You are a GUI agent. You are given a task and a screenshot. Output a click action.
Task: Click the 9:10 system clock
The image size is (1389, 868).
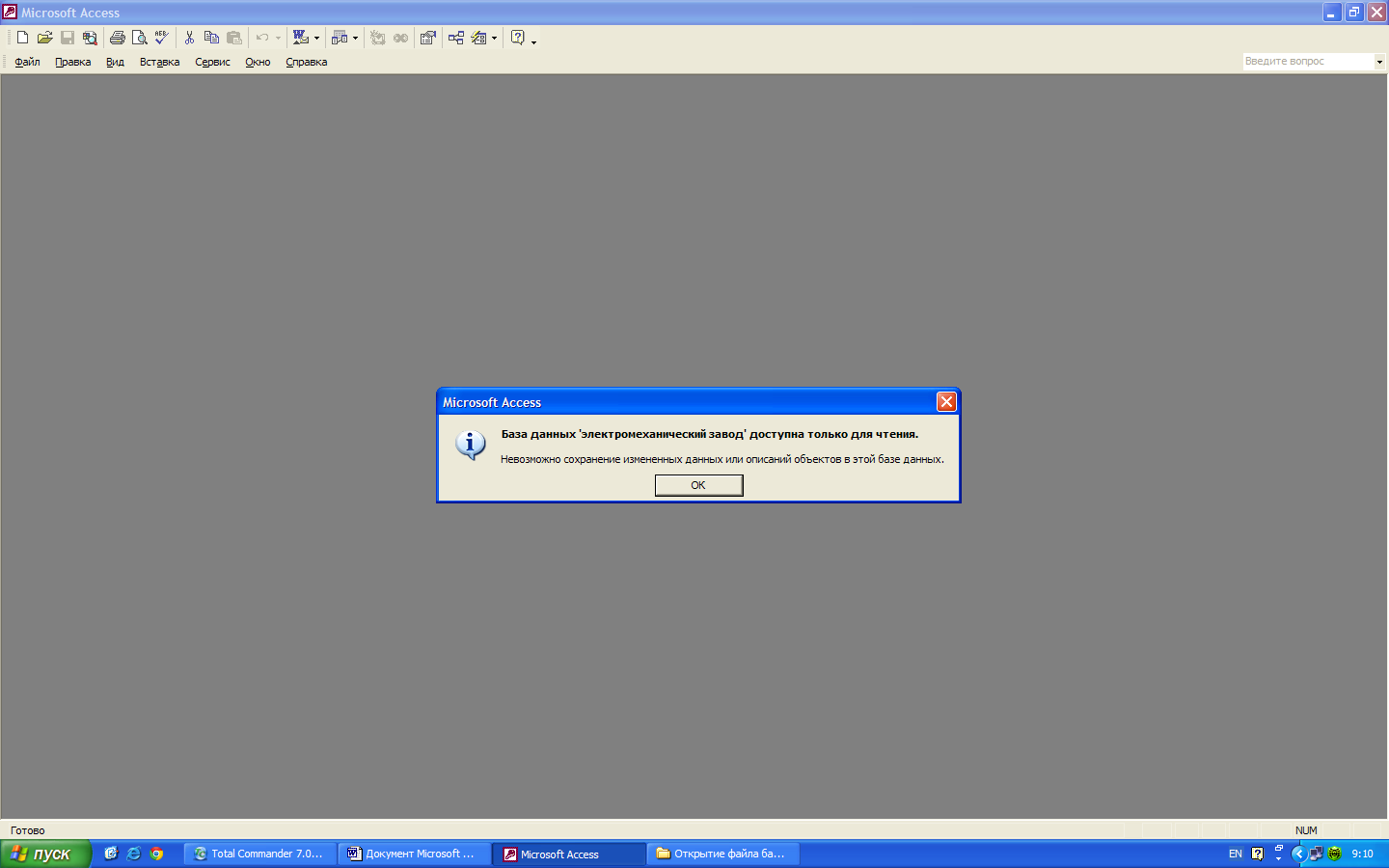1362,854
